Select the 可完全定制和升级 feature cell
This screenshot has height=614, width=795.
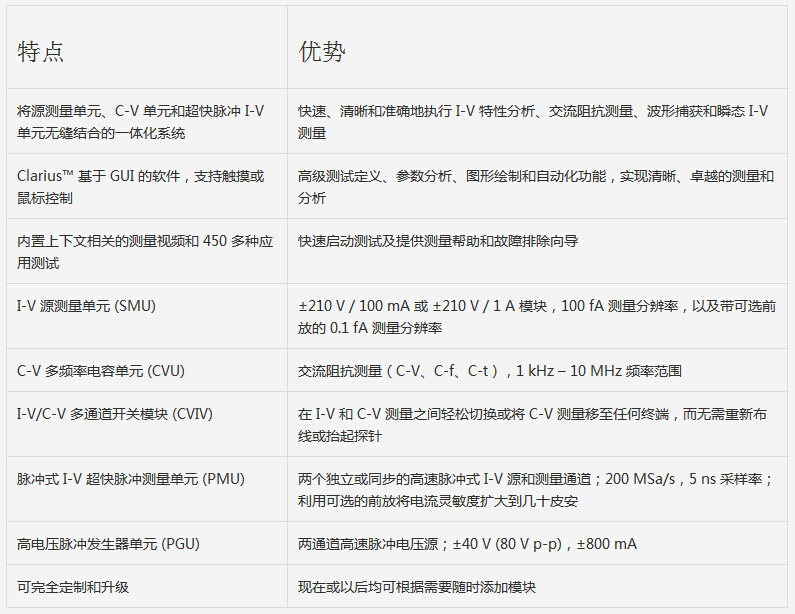[73, 588]
